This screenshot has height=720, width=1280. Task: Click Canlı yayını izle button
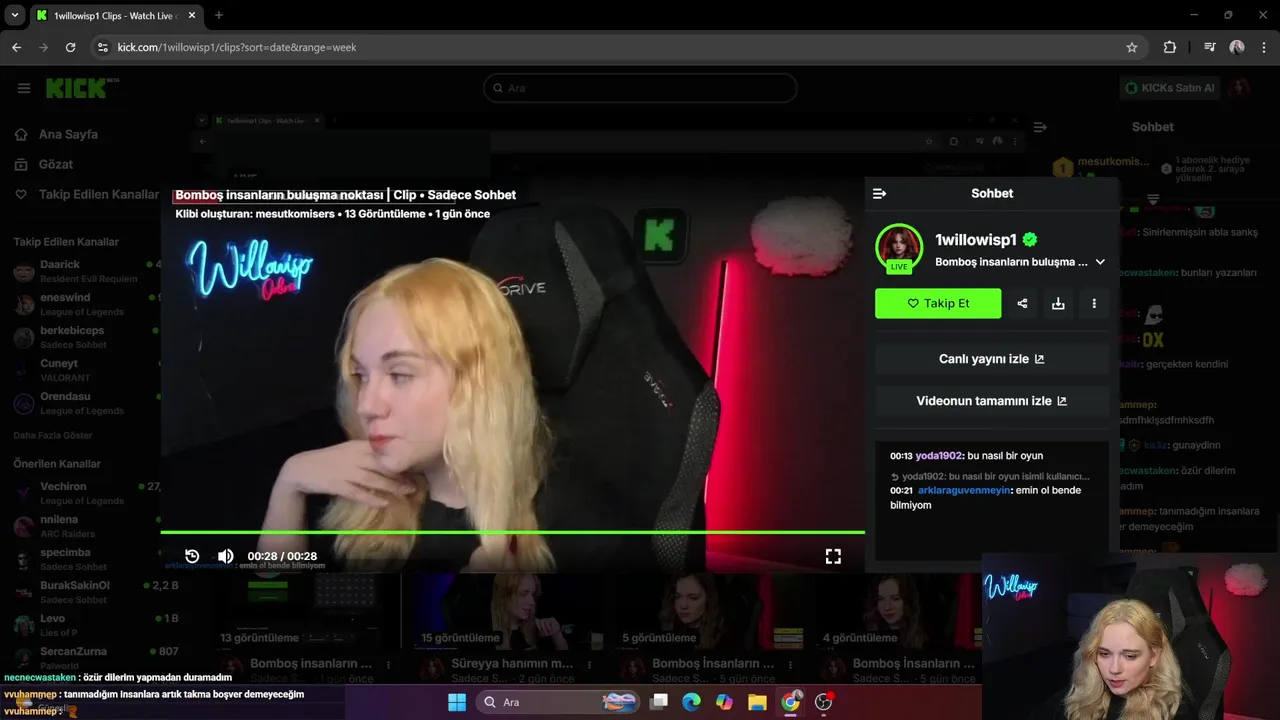pyautogui.click(x=992, y=359)
